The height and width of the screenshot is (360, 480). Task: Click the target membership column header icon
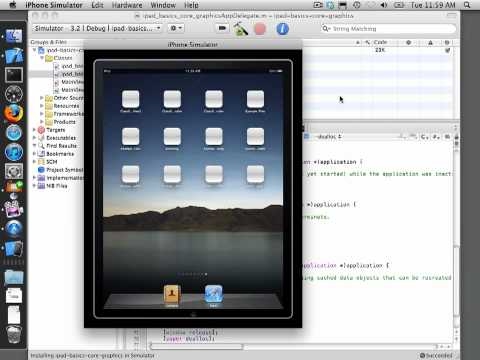[x=447, y=42]
